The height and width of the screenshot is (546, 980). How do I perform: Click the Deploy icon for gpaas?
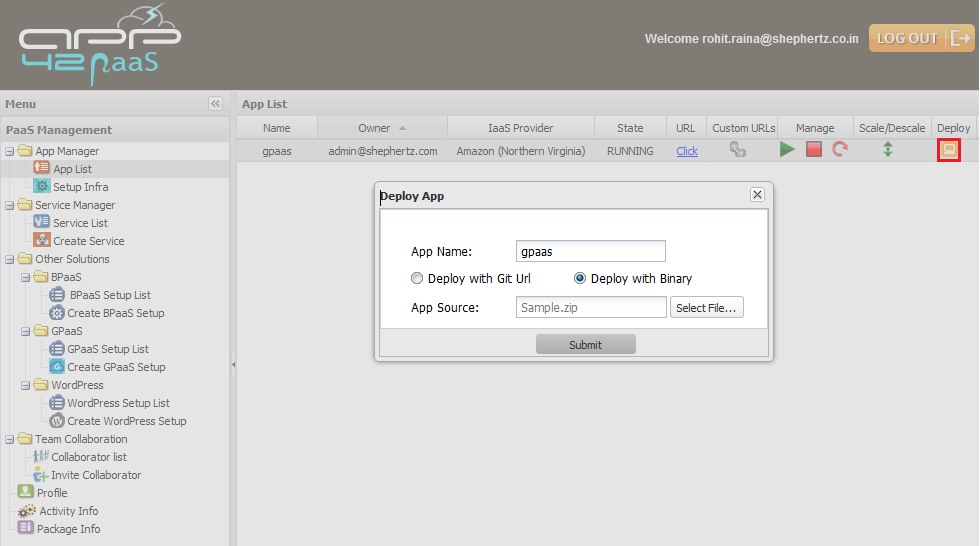tap(948, 150)
